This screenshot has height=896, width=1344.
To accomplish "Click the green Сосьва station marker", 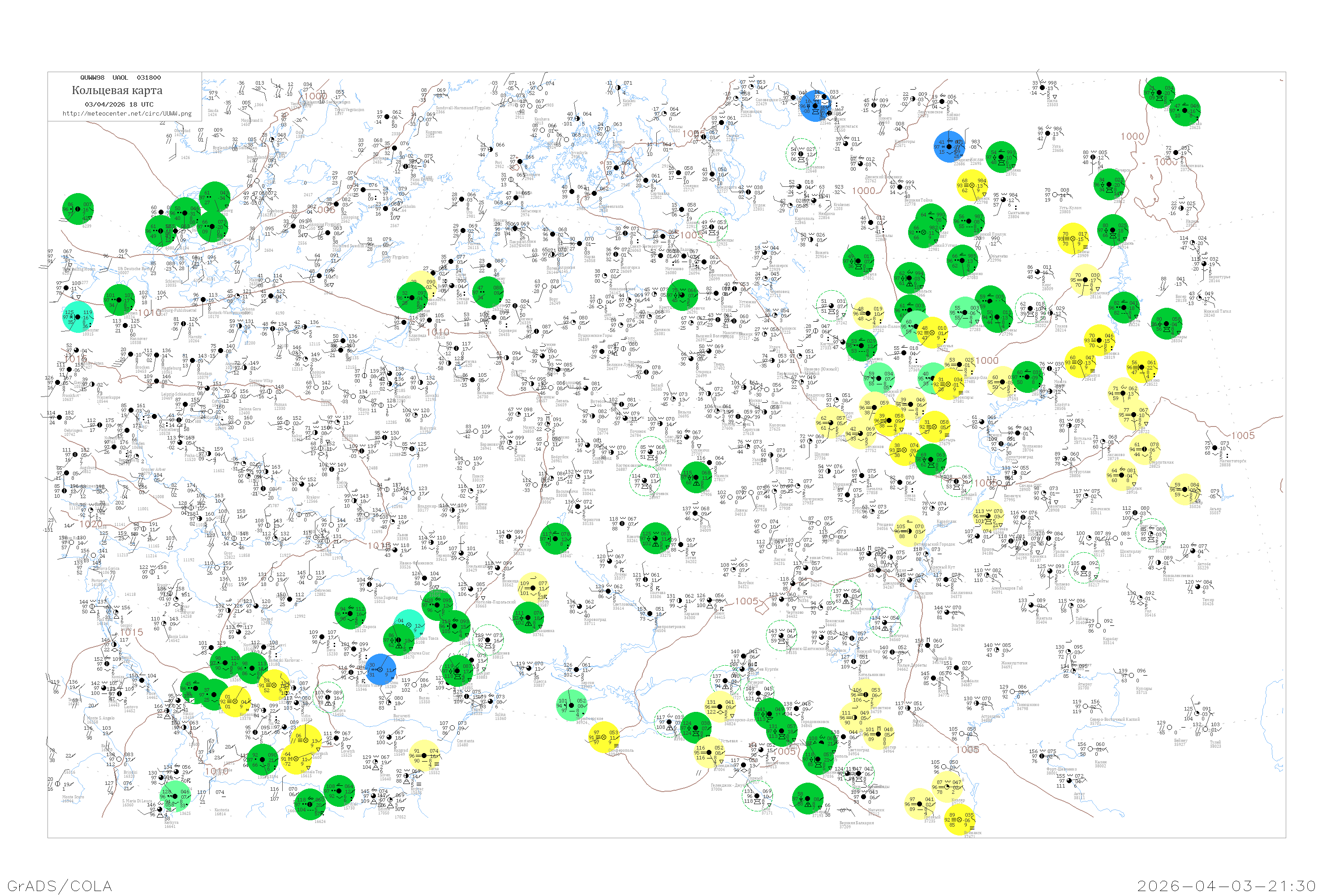I will click(x=1185, y=110).
